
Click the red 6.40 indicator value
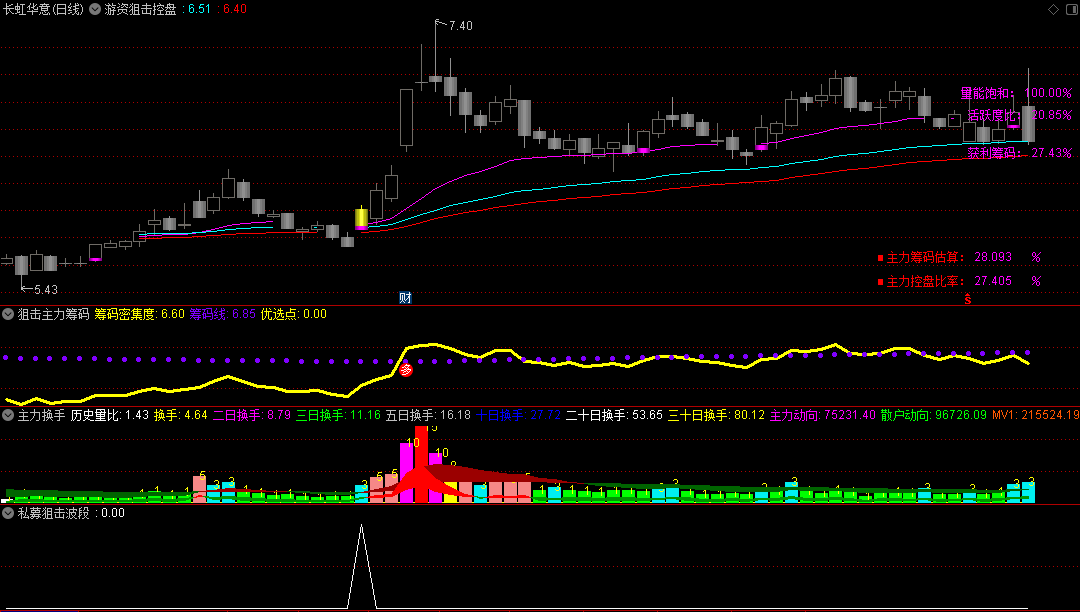coord(235,9)
